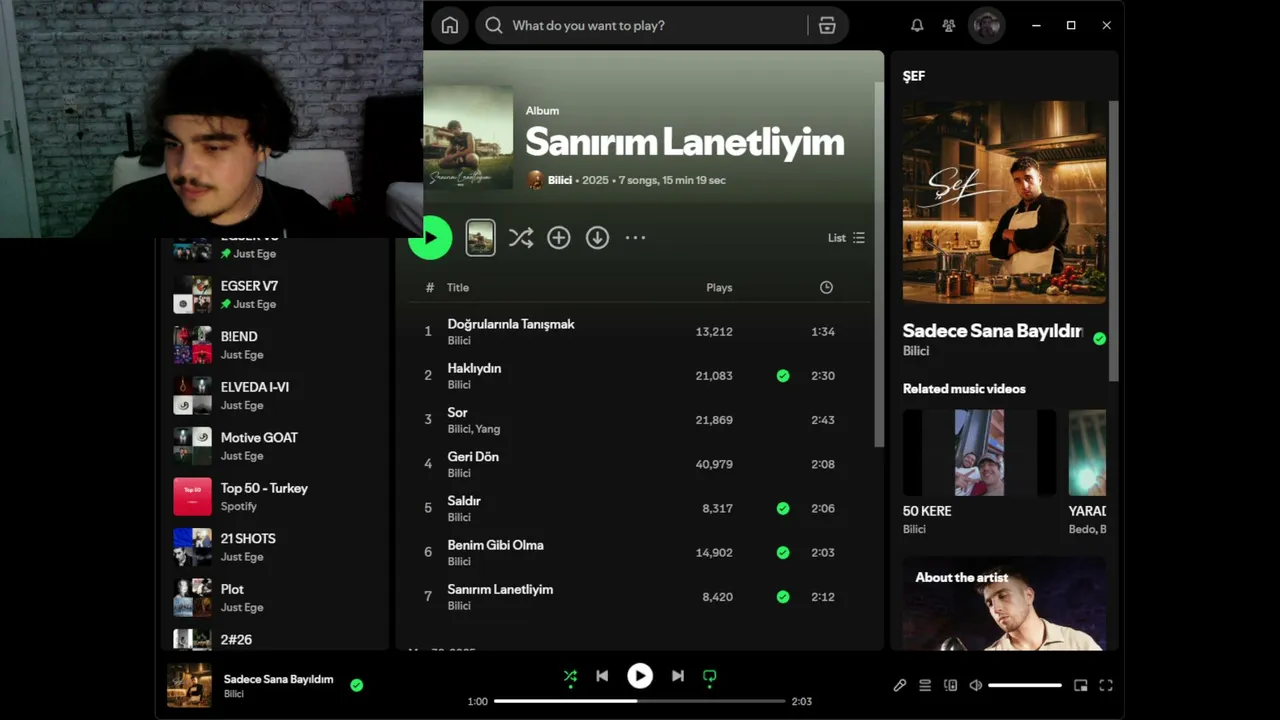Image resolution: width=1280 pixels, height=720 pixels.
Task: Open more options for the album
Action: [635, 238]
